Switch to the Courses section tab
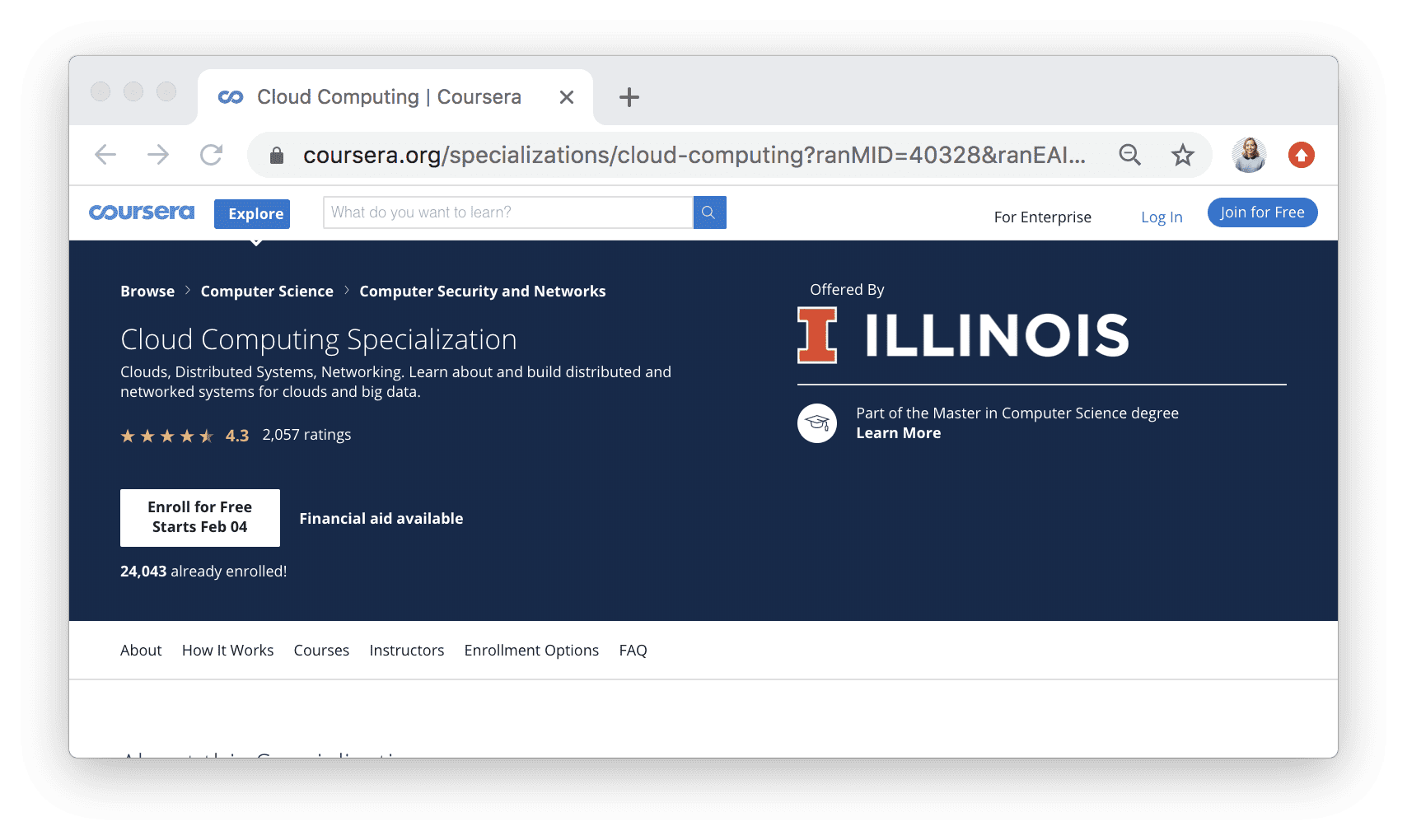This screenshot has height=840, width=1407. [x=321, y=651]
